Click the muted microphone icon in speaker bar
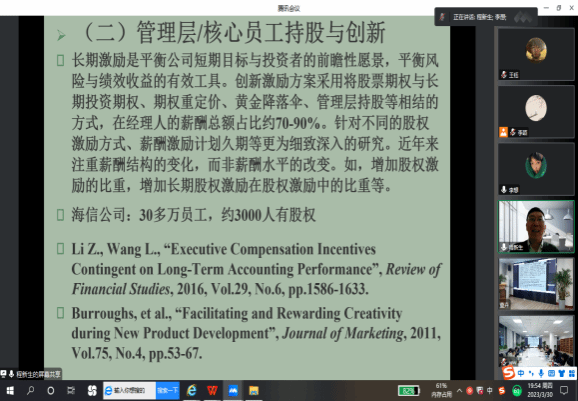Screen dimensions: 578x401 pyautogui.click(x=442, y=17)
